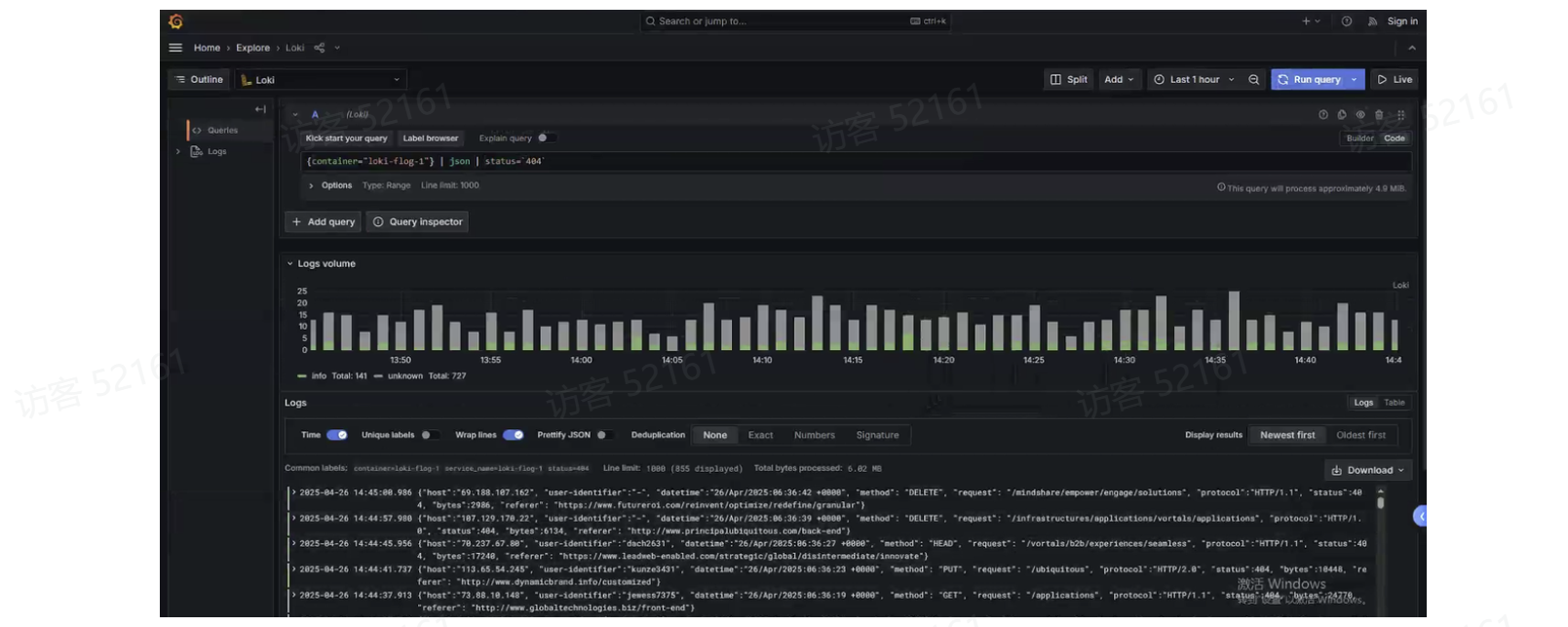Image resolution: width=1568 pixels, height=627 pixels.
Task: Hide query A using eye icon
Action: 1360,115
